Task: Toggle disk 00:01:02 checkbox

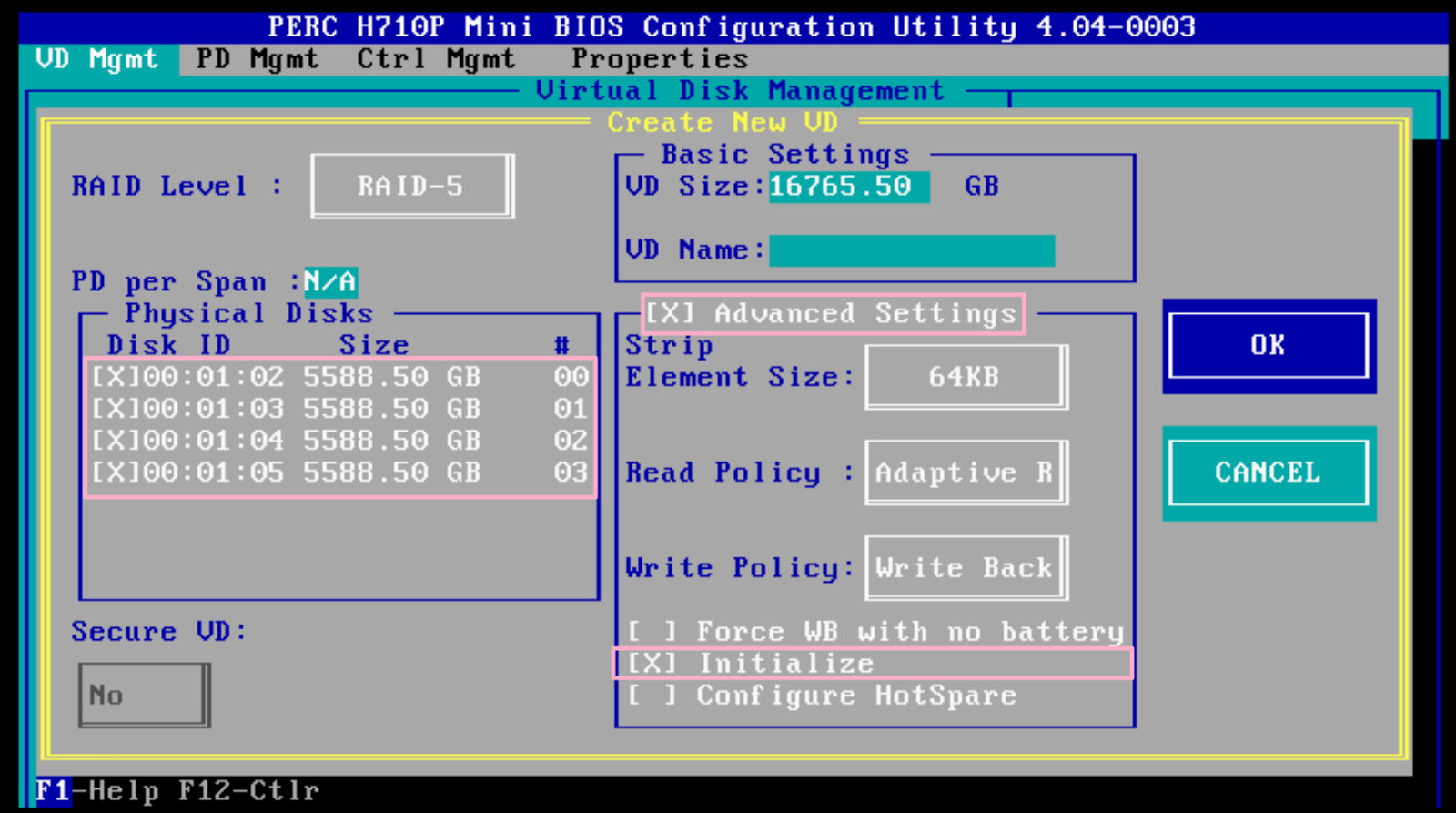Action: [116, 377]
